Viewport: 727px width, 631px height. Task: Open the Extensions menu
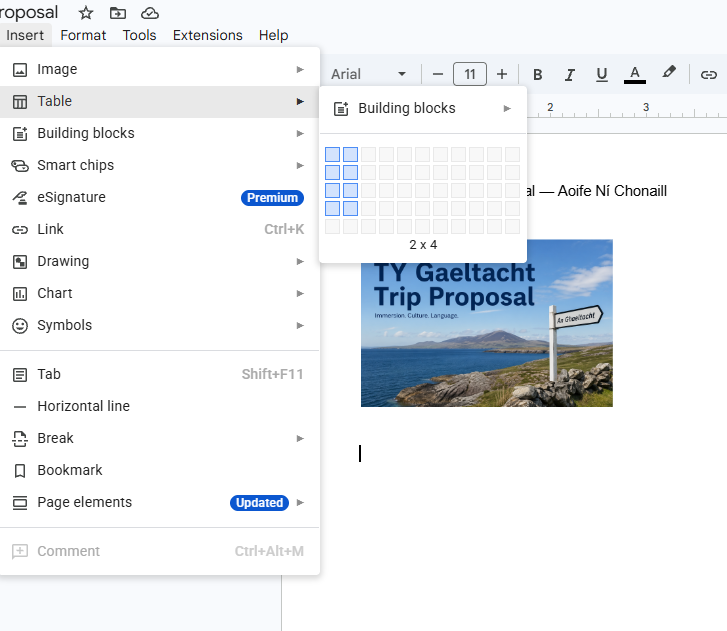[x=208, y=35]
